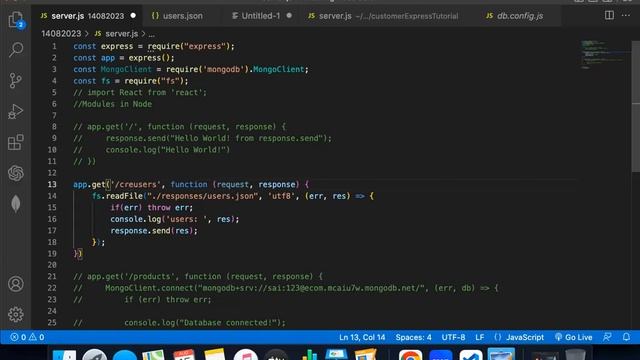Open the Search view in the activity bar

coord(16,50)
